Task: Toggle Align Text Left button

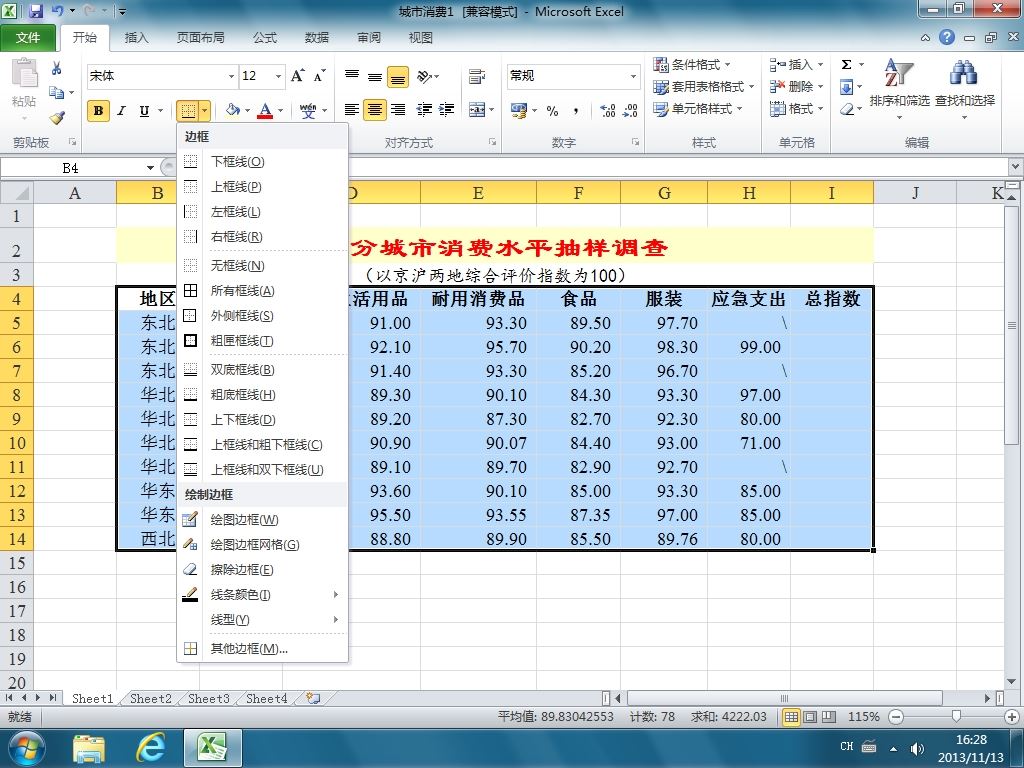Action: (x=351, y=110)
